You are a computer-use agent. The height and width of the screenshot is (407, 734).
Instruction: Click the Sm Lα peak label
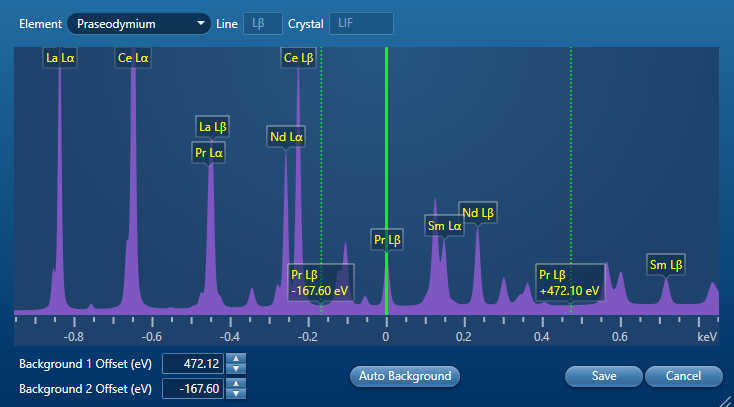(x=445, y=226)
